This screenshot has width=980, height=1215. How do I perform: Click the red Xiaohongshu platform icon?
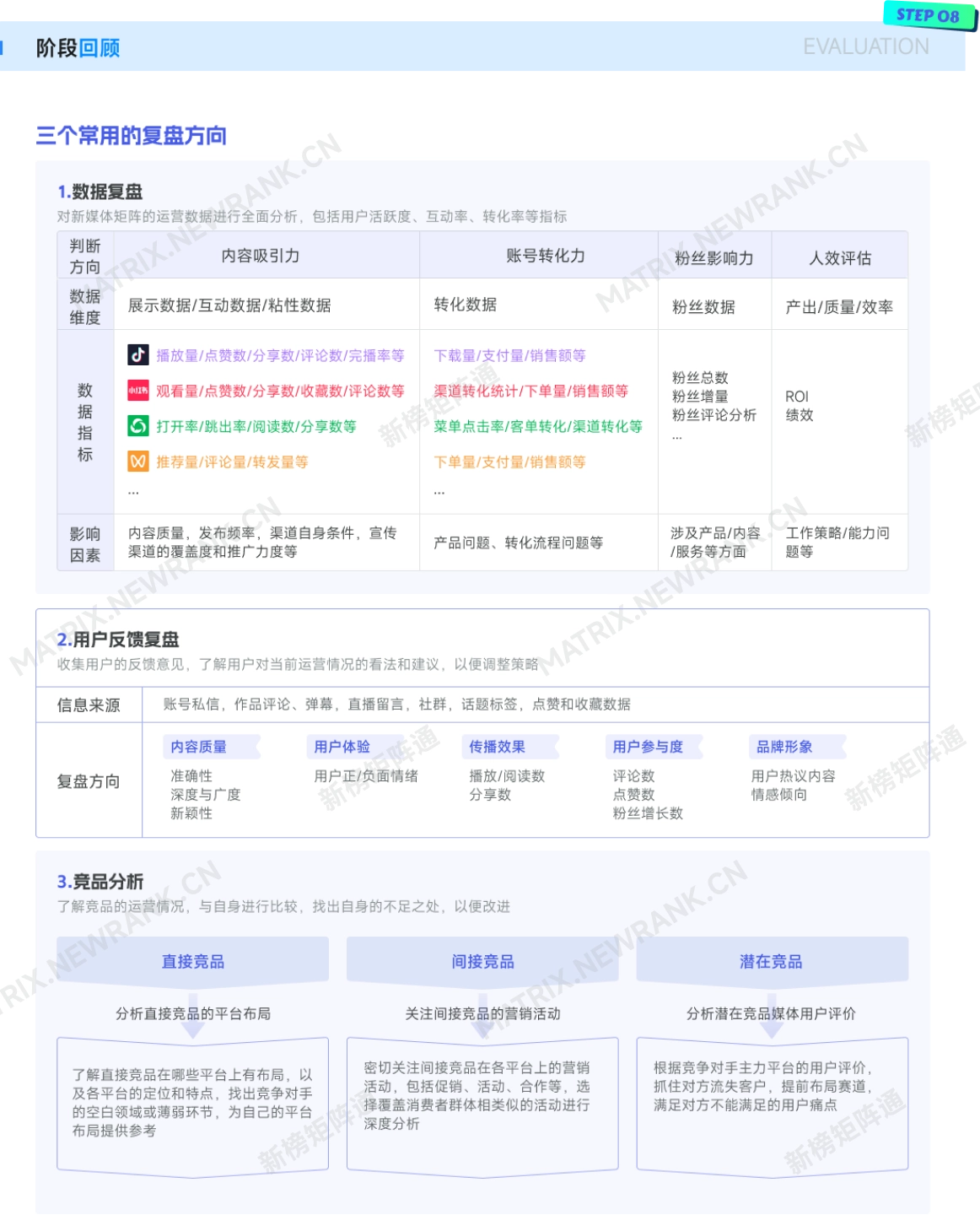[x=138, y=391]
